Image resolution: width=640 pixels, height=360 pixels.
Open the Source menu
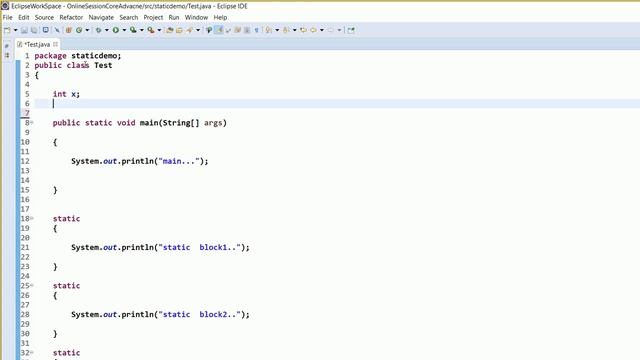44,18
